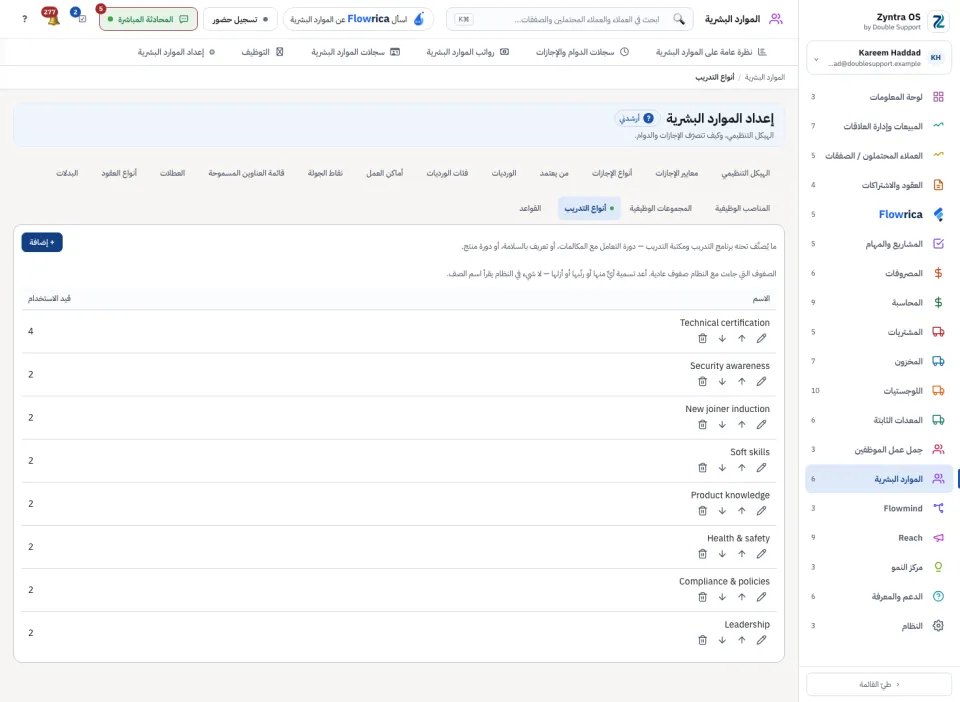Open النظام settings in sidebar
Viewport: 960px width, 702px height.
pos(878,625)
